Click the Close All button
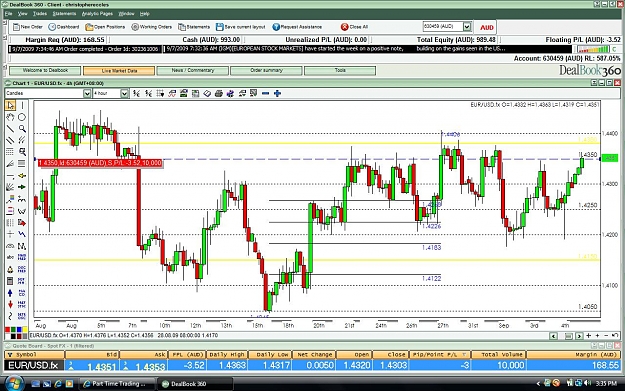 (x=354, y=27)
